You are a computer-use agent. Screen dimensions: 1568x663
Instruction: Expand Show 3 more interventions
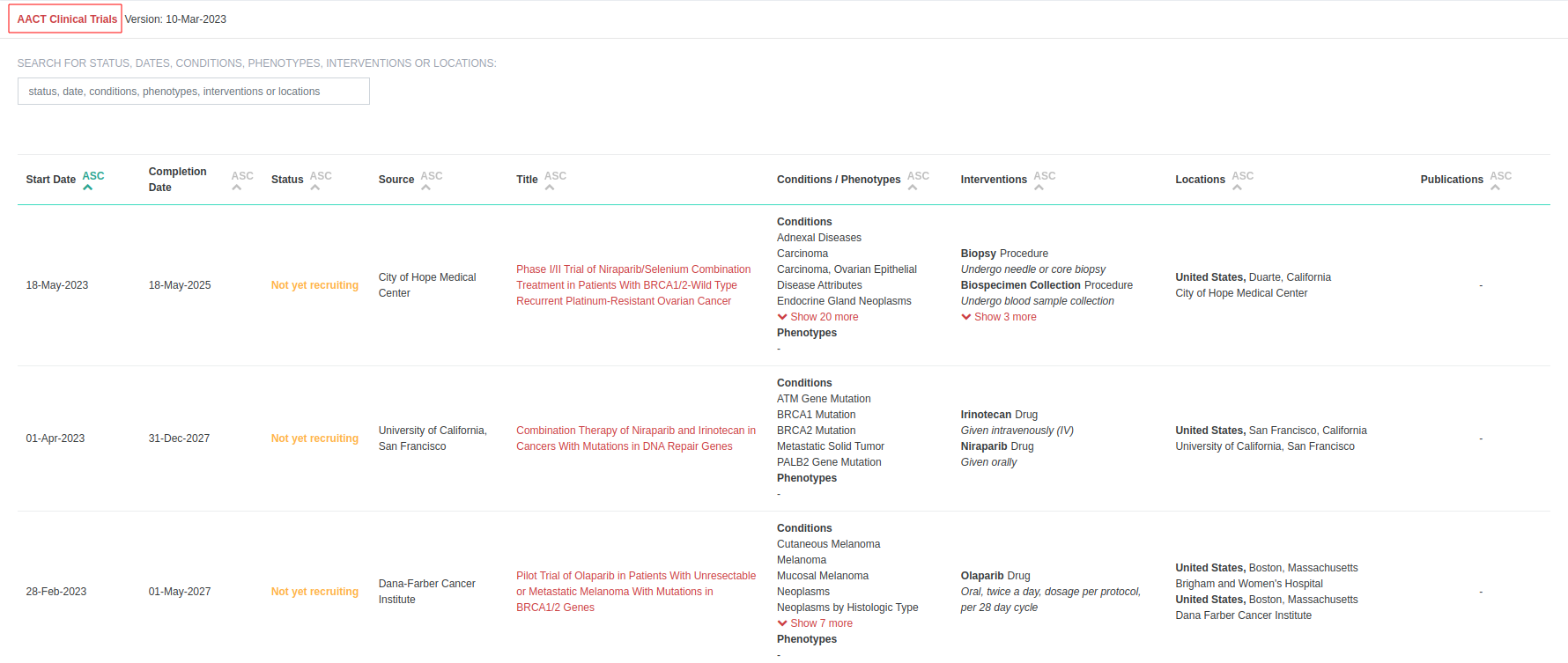[x=999, y=317]
